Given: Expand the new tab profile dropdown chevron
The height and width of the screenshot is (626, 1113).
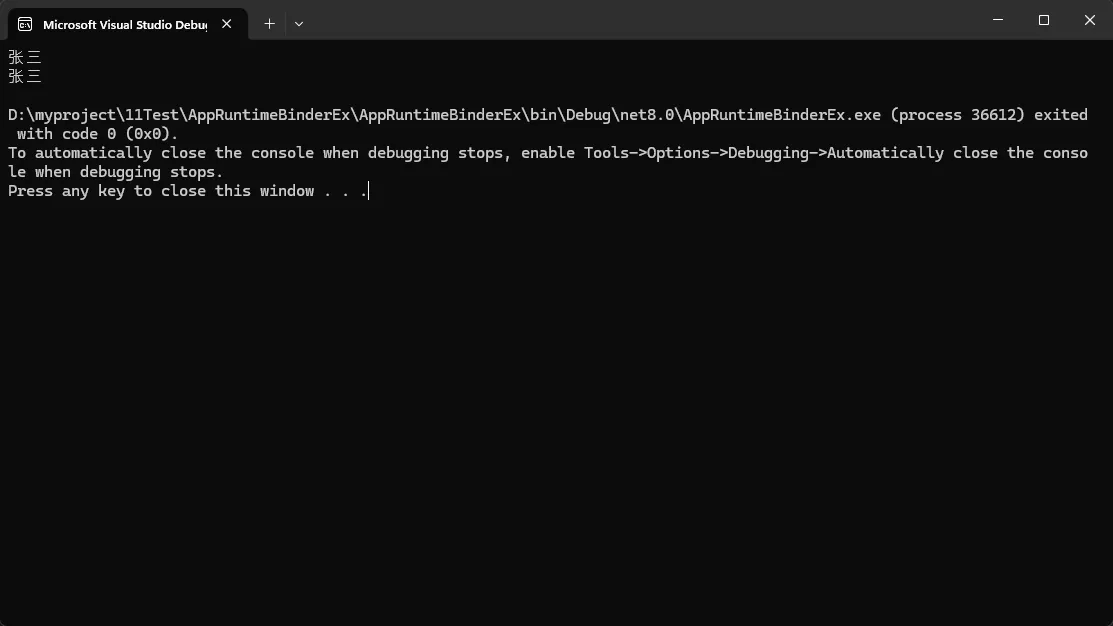Looking at the screenshot, I should coord(298,24).
